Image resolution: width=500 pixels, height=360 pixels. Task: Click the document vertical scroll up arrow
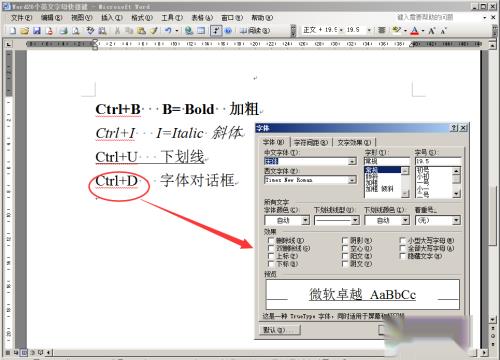(x=493, y=45)
